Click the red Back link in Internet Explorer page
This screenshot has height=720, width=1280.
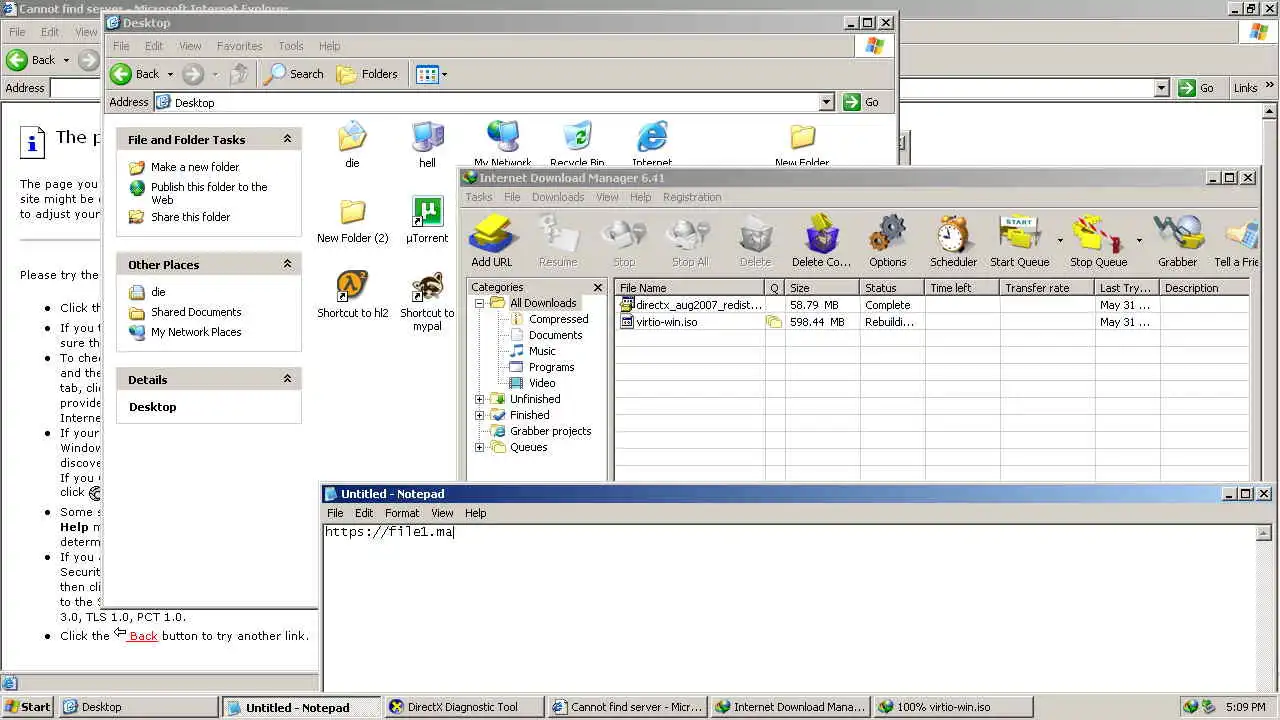(143, 636)
